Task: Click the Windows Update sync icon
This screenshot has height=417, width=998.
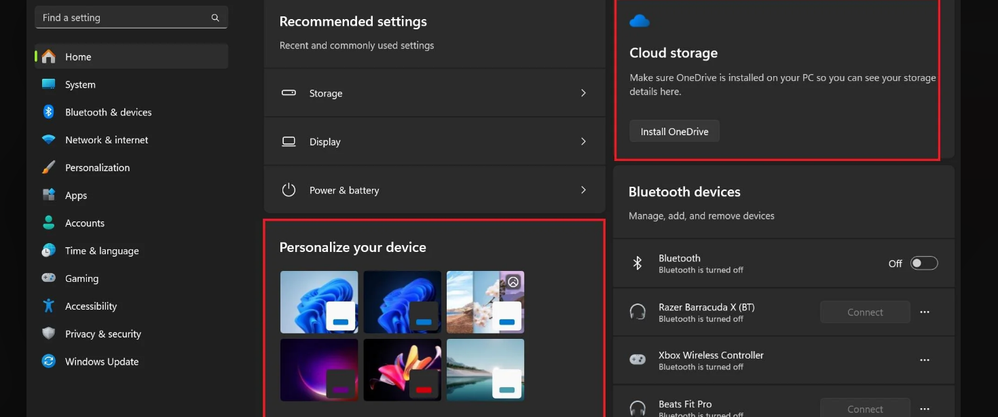Action: pos(48,362)
